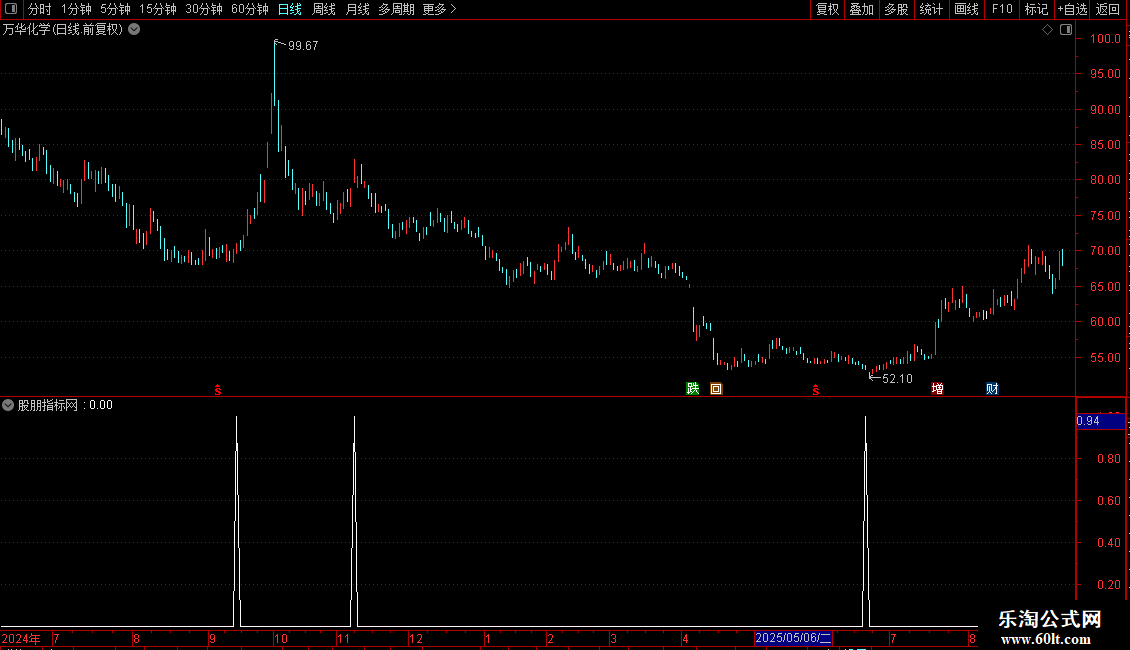The image size is (1130, 650).
Task: Open F10 company information
Action: click(x=1002, y=9)
